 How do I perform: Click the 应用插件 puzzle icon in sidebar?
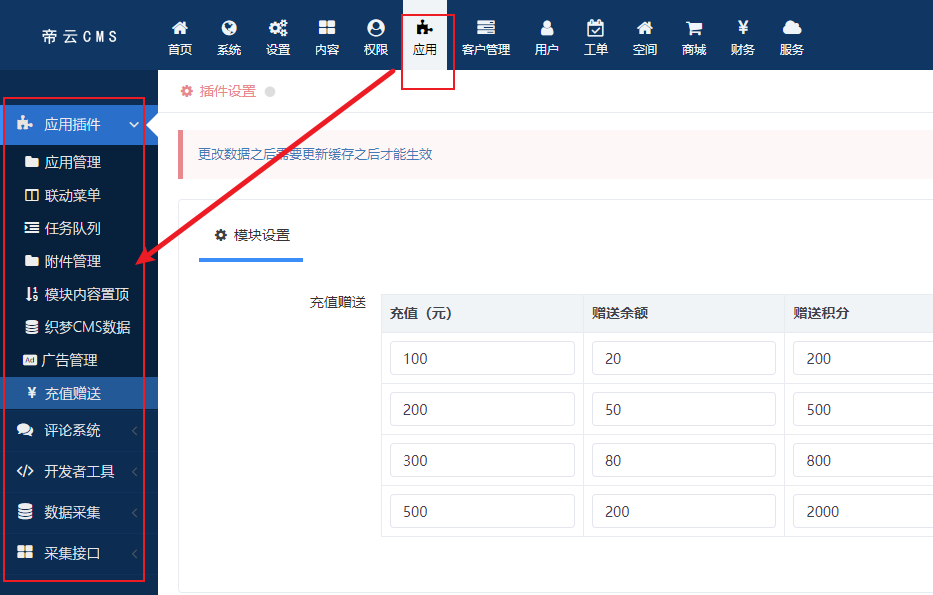point(24,123)
